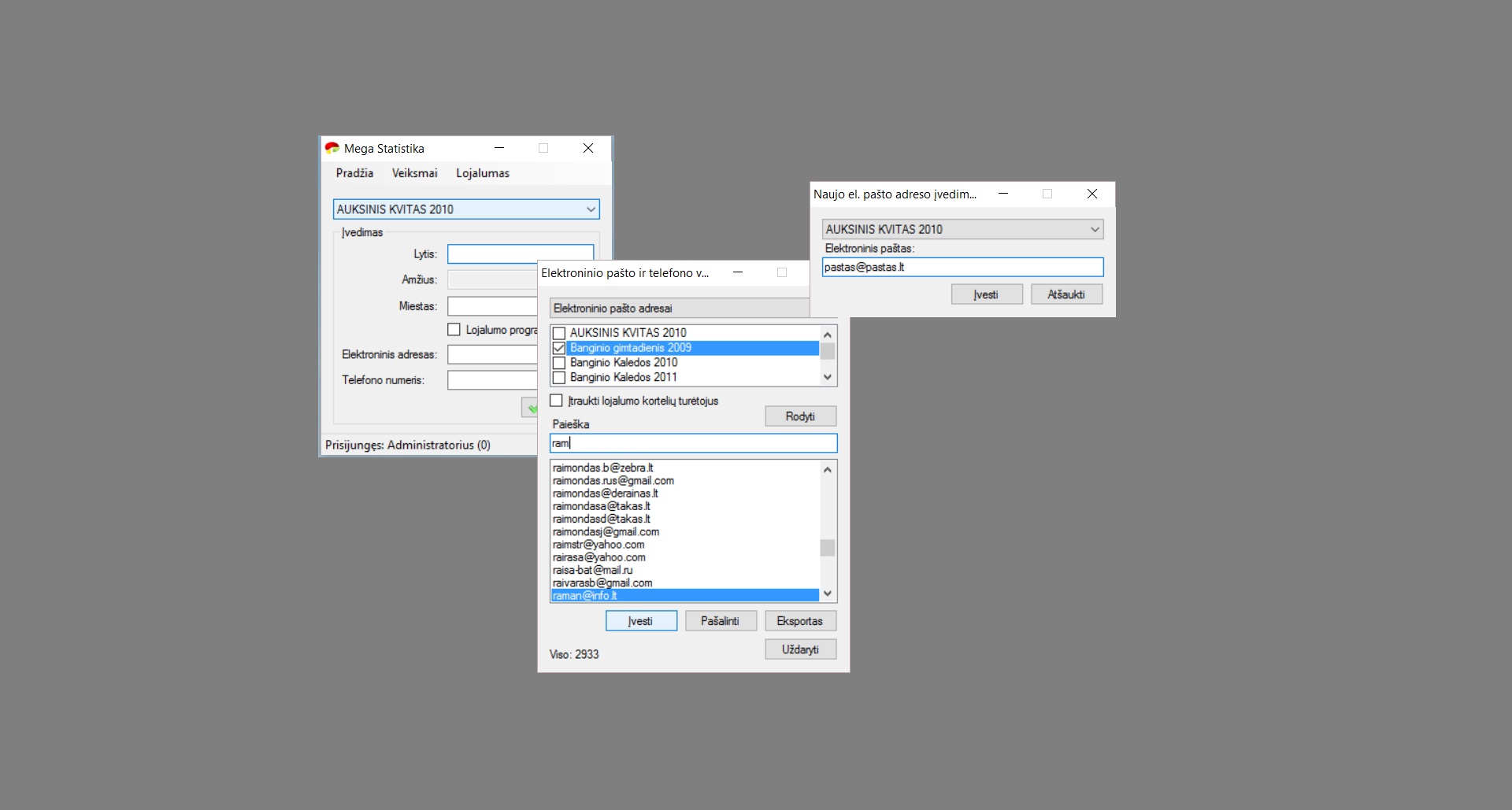This screenshot has width=1512, height=810.
Task: Click campaign list scroll-up arrow
Action: pyautogui.click(x=827, y=335)
